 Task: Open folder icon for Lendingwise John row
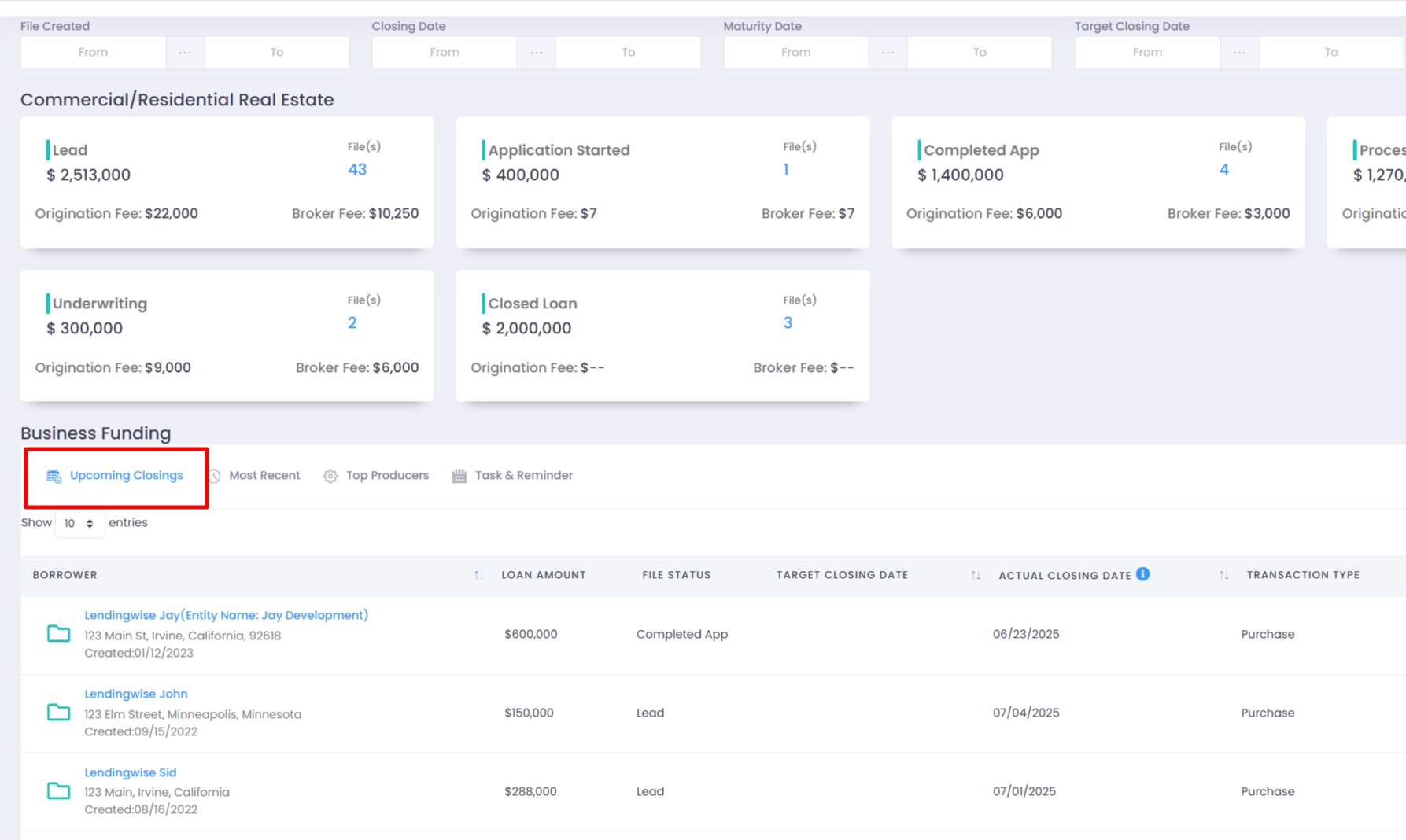58,713
